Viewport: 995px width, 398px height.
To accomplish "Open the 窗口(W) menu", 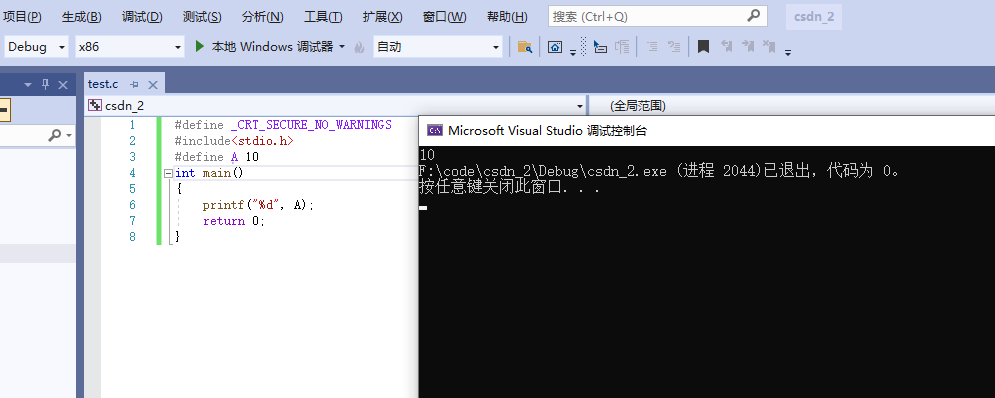I will [x=444, y=17].
